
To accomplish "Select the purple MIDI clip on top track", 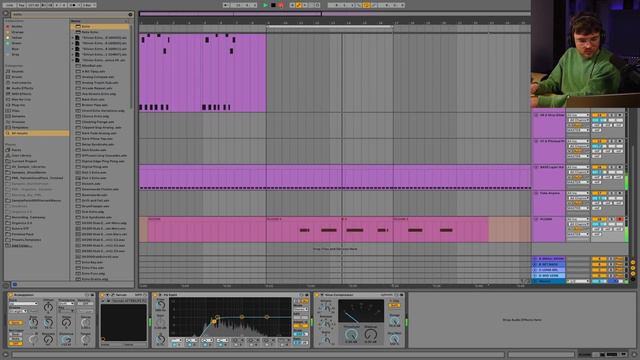I will coord(203,73).
